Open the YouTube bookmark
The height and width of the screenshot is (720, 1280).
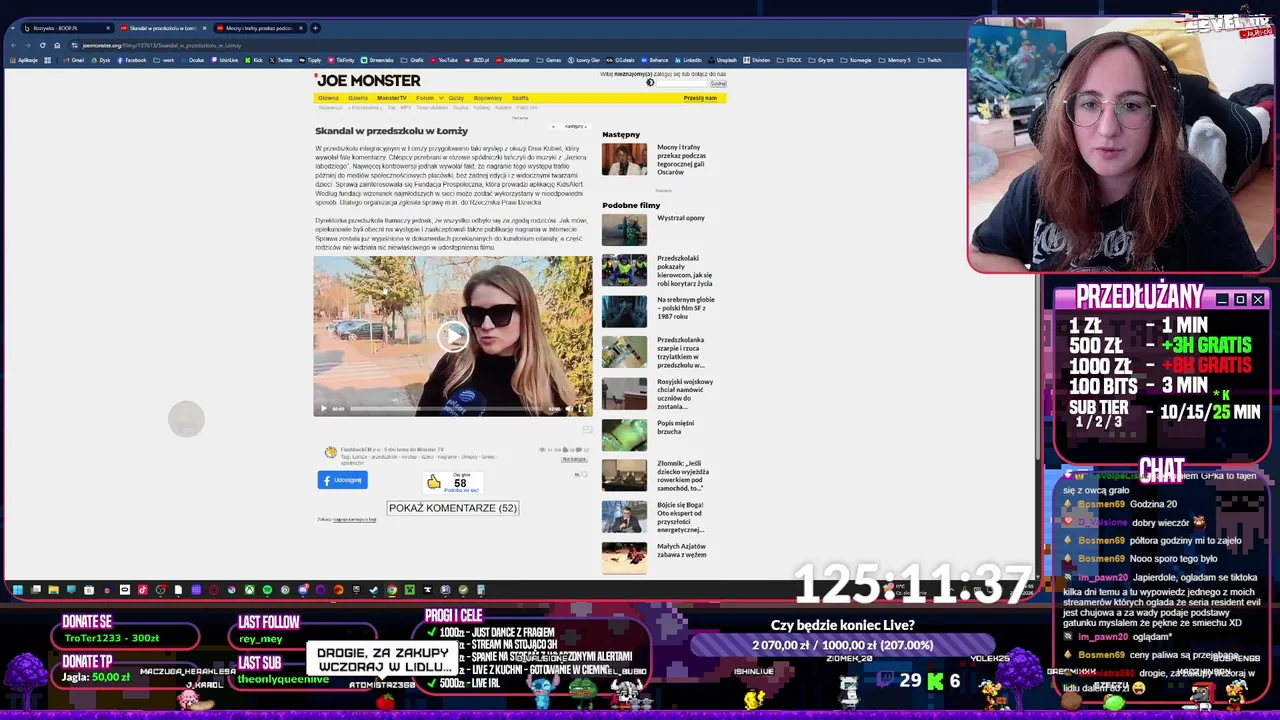pos(444,60)
